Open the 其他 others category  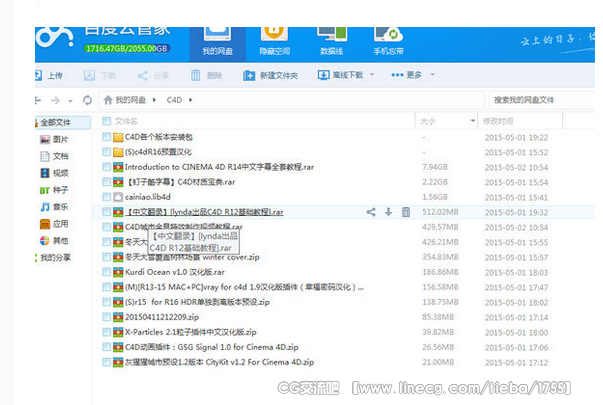(54, 241)
